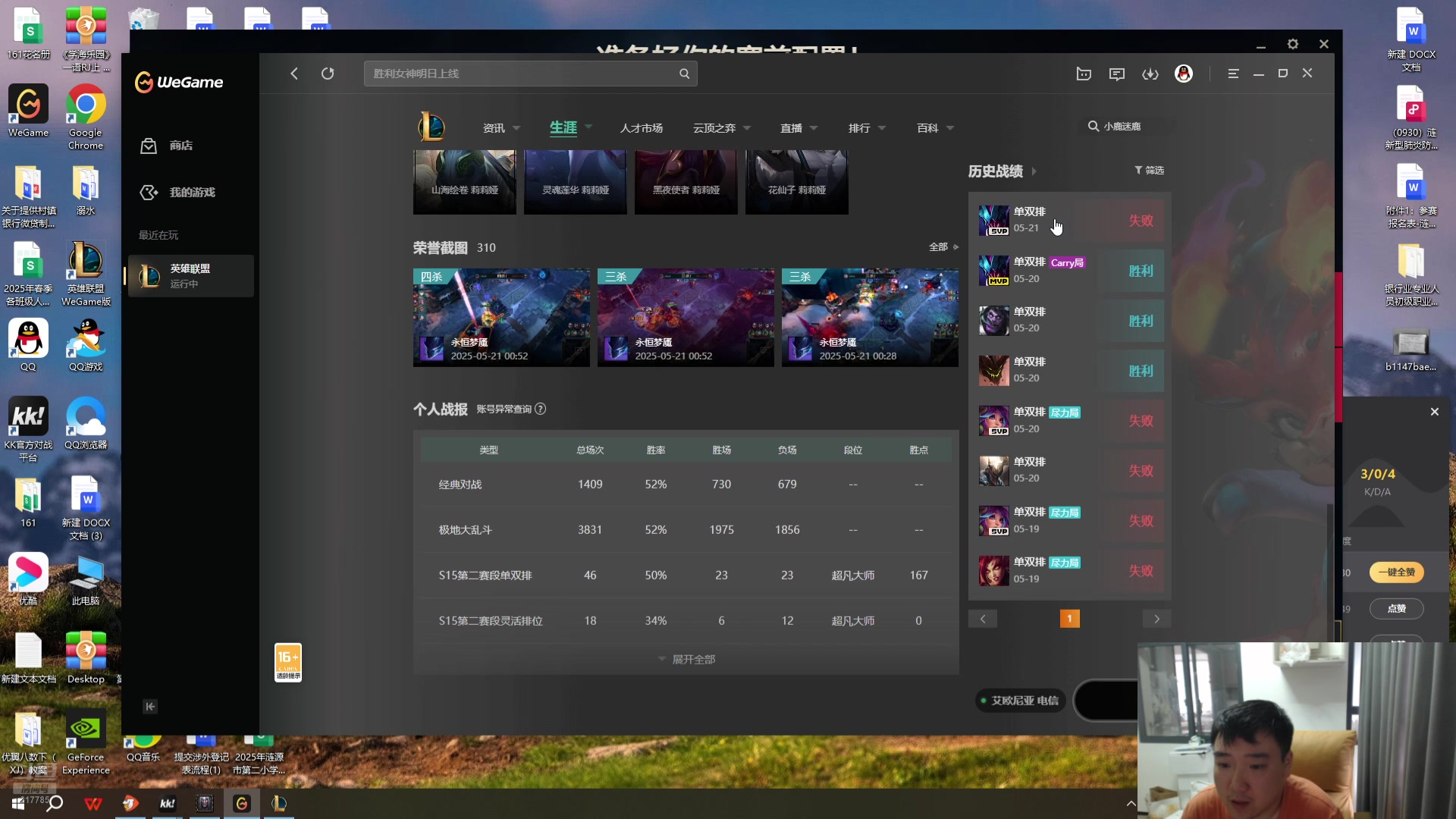
Task: Open Google Chrome desktop icon
Action: 86,118
